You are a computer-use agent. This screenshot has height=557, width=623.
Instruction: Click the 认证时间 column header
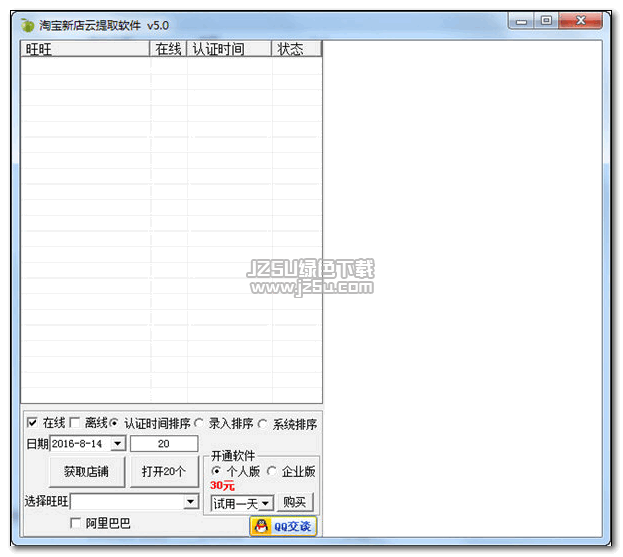(x=229, y=49)
